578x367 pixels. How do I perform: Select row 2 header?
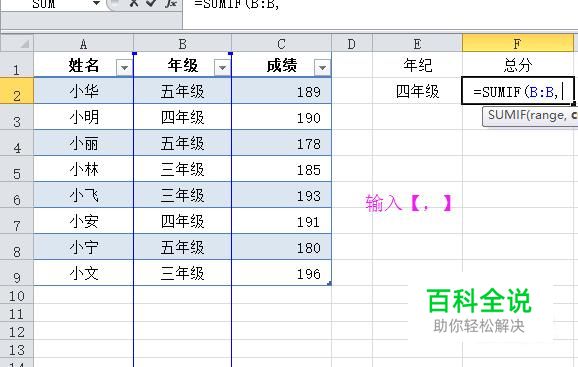point(17,91)
